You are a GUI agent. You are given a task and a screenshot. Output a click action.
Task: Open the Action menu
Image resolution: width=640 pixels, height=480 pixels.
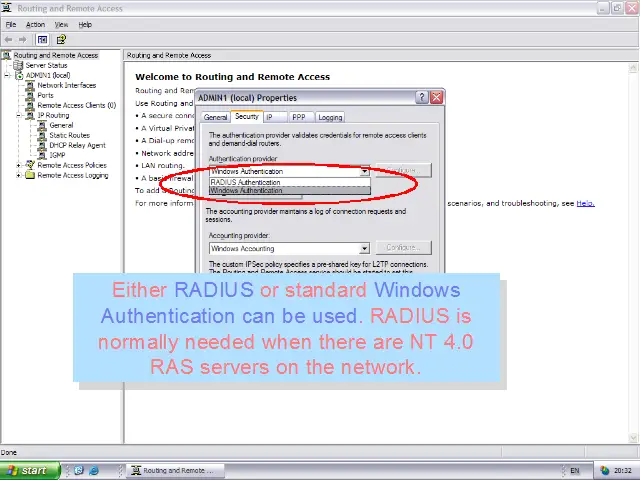point(35,24)
